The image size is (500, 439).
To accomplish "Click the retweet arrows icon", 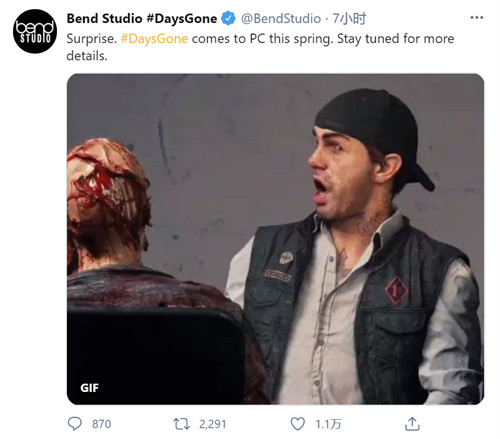I will (x=181, y=424).
